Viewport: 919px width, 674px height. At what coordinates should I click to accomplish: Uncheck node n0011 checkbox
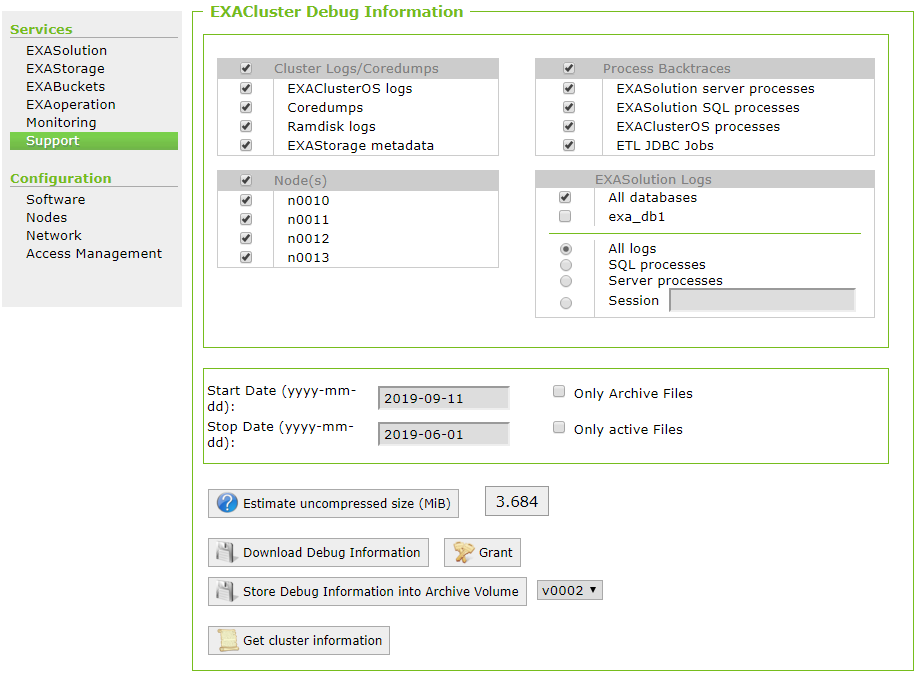246,219
